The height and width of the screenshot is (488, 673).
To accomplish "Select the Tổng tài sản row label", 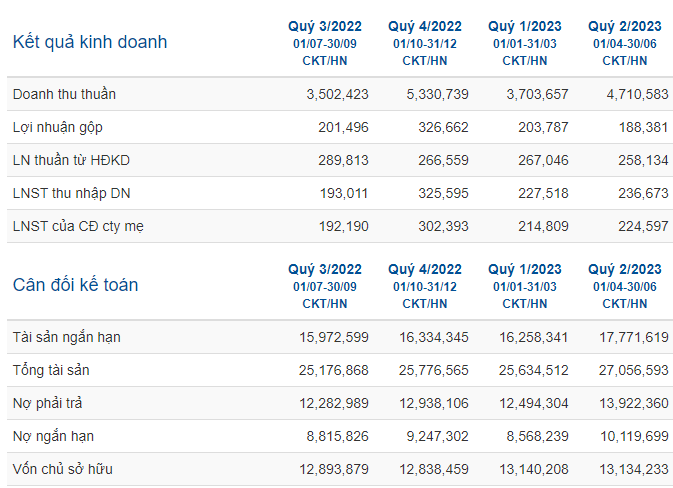I will tap(51, 370).
